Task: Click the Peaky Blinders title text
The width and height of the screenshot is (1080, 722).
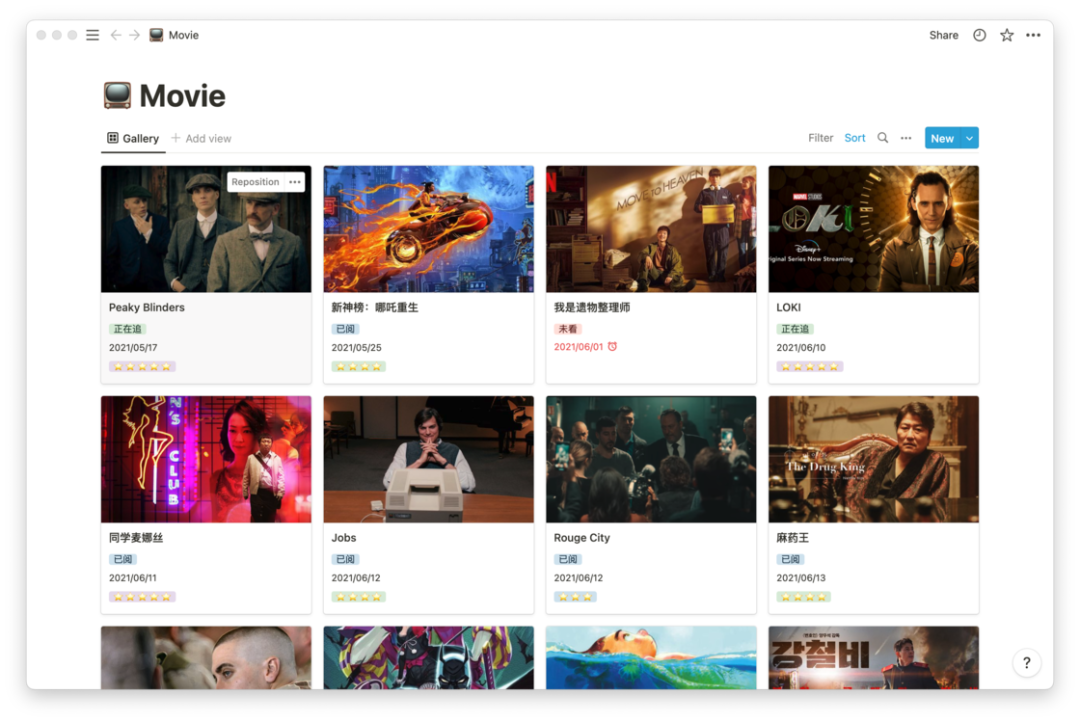Action: pyautogui.click(x=147, y=307)
